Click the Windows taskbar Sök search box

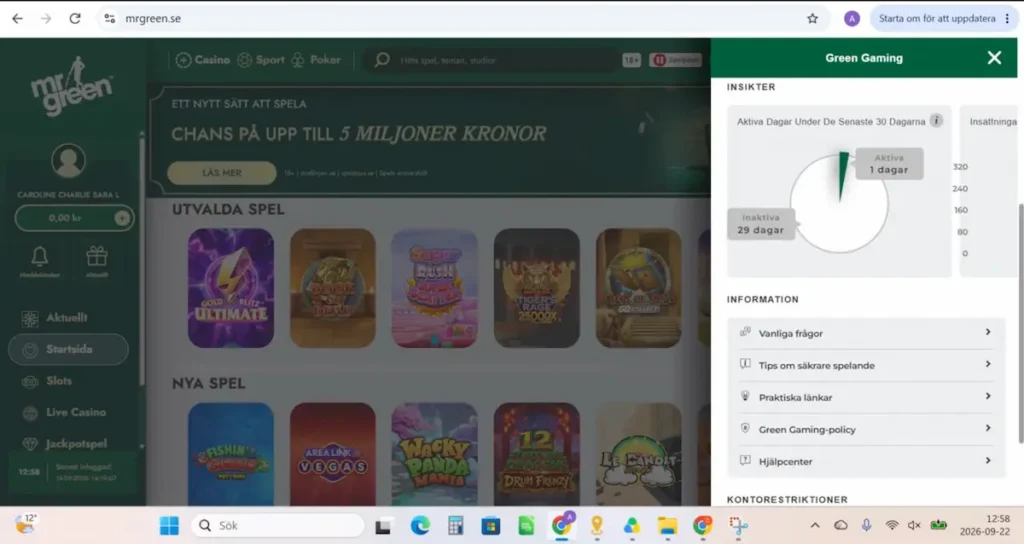tap(278, 526)
